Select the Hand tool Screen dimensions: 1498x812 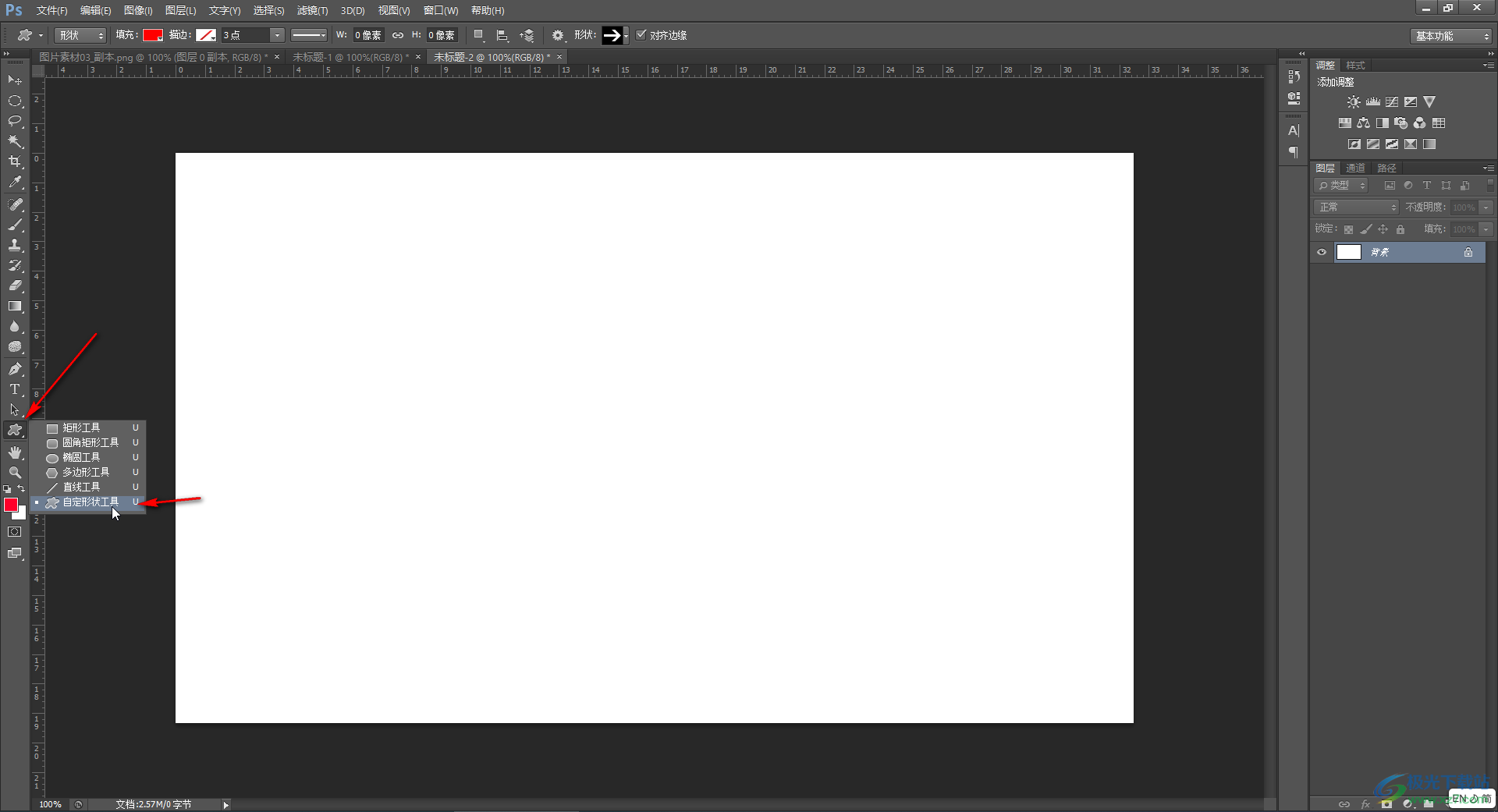click(x=15, y=452)
